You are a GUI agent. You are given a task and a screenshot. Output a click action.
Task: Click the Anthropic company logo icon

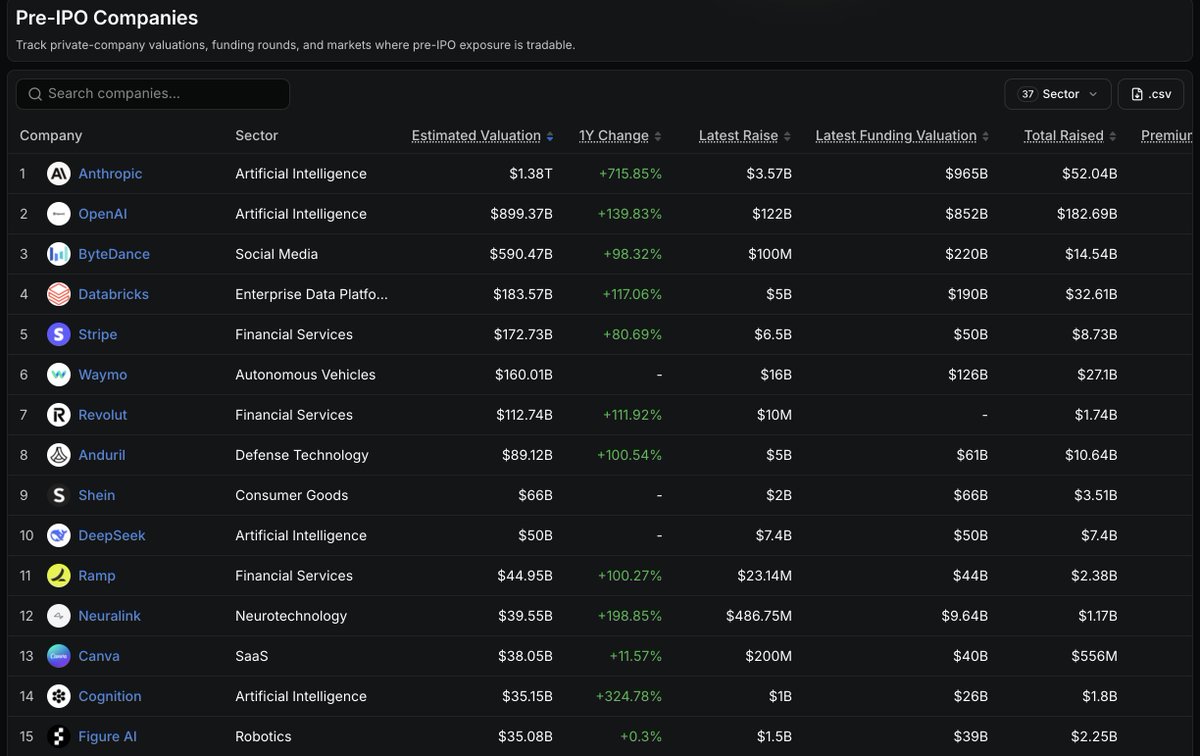(59, 174)
